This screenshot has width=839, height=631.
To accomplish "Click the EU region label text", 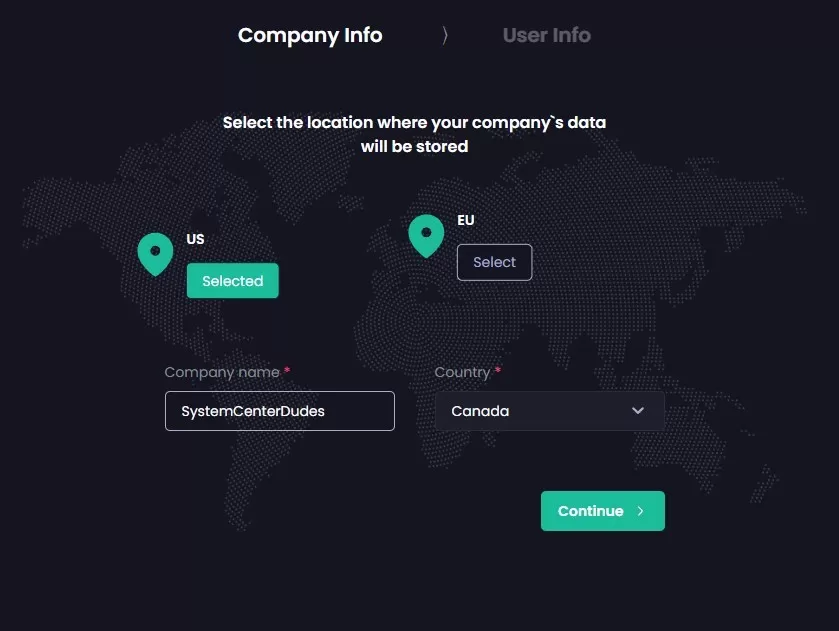I will click(x=466, y=220).
